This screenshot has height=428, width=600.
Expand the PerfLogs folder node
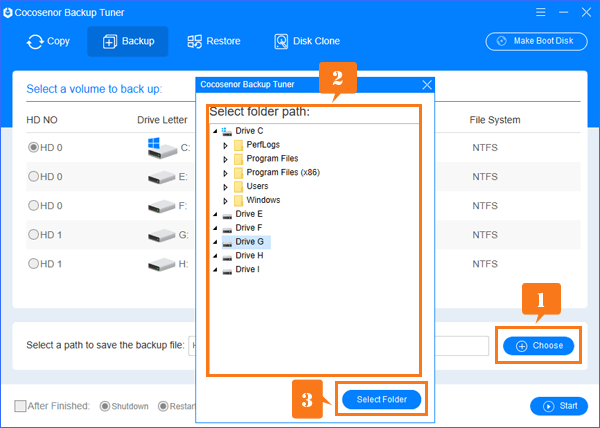pos(226,145)
